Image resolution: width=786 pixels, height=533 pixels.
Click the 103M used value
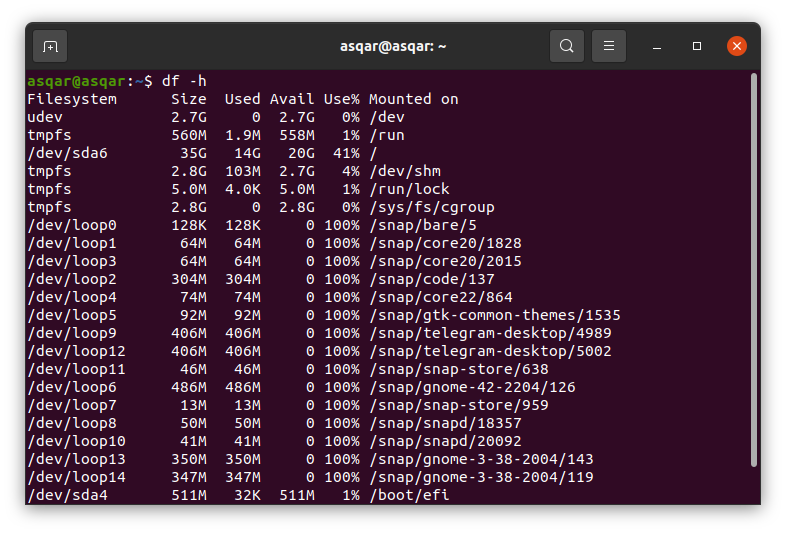point(243,171)
